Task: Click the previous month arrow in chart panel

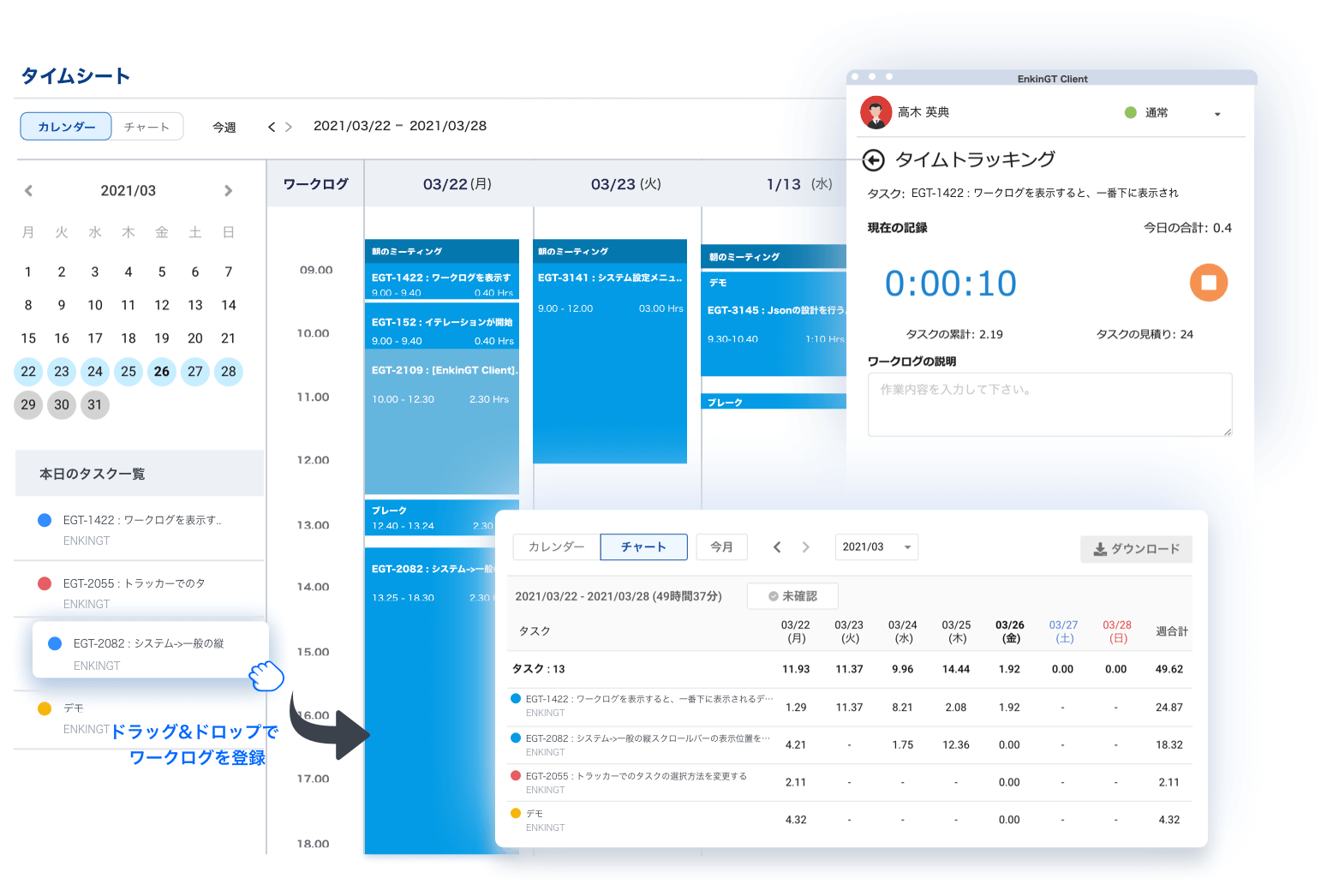Action: click(x=777, y=547)
